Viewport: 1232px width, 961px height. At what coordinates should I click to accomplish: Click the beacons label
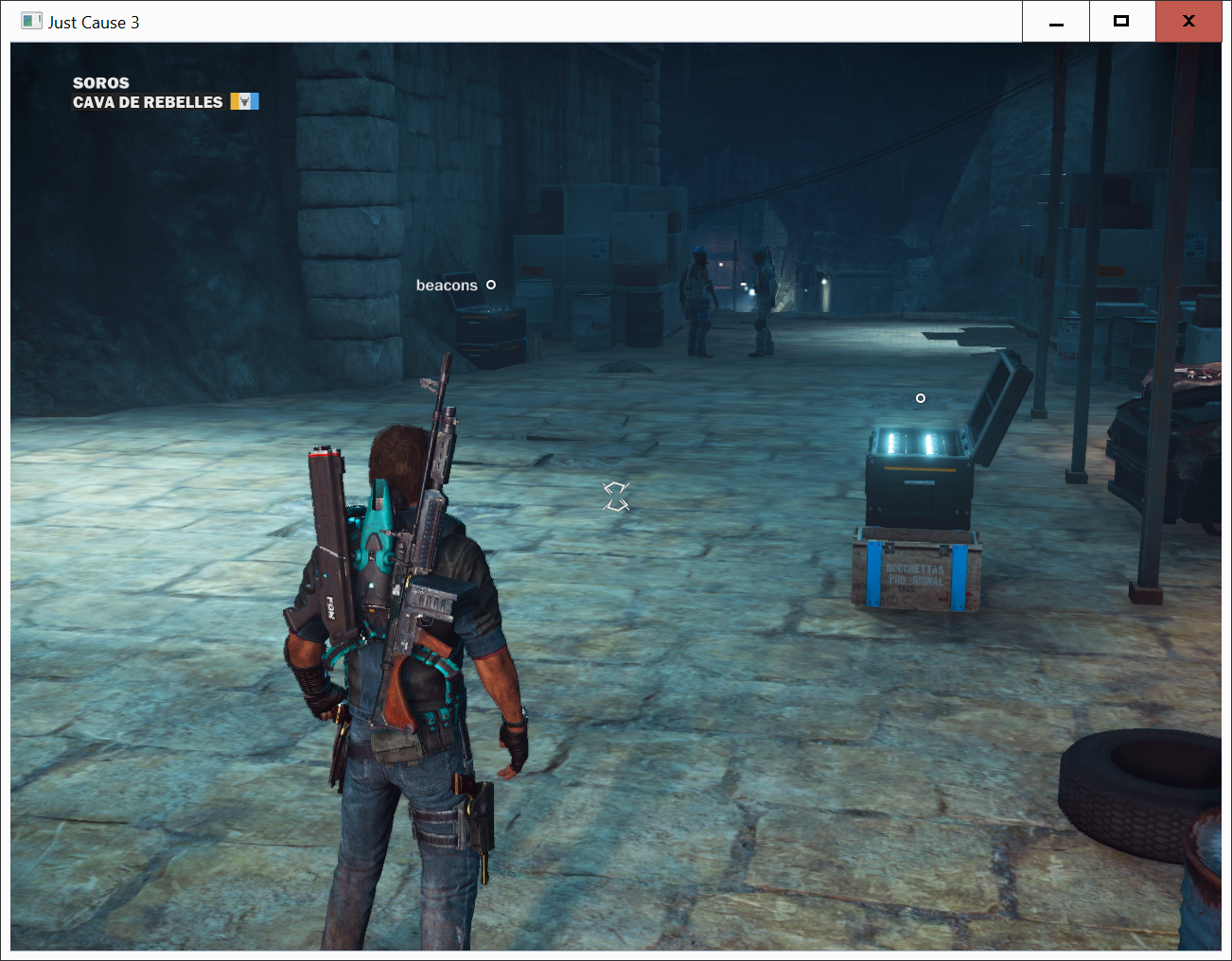click(x=447, y=285)
